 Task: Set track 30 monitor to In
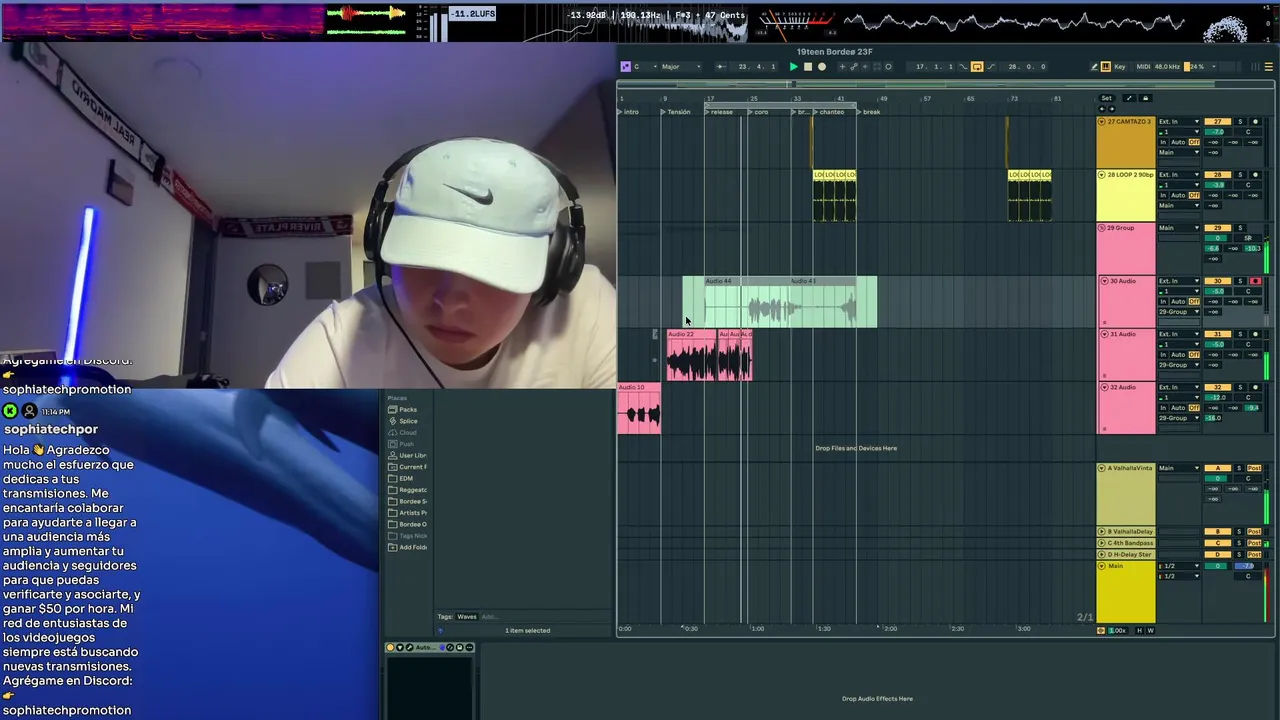click(1164, 301)
